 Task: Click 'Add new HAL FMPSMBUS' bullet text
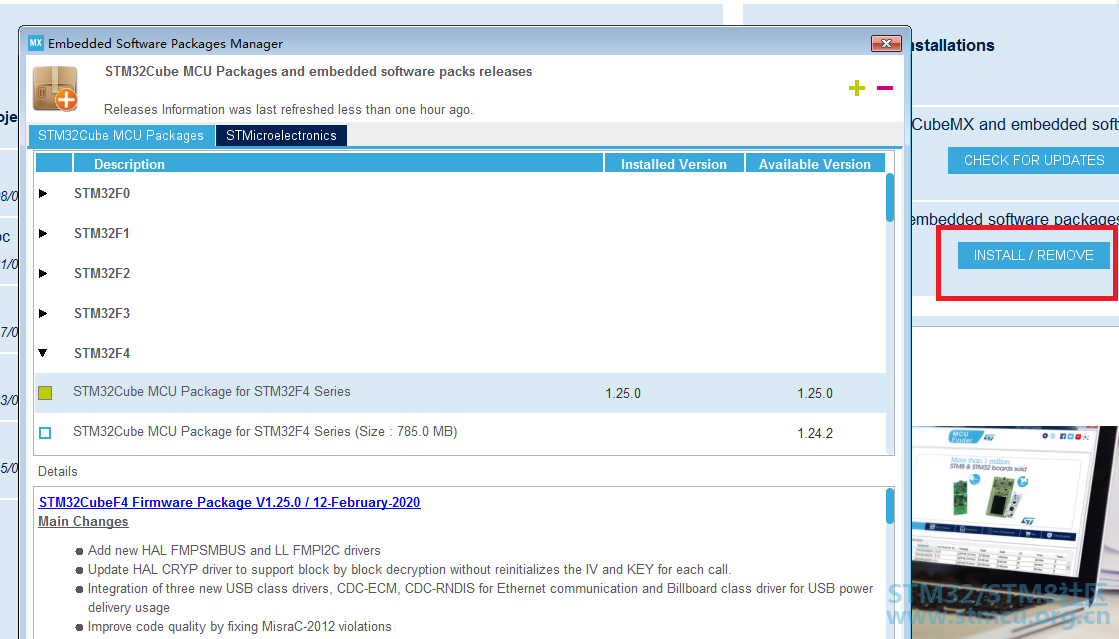click(x=234, y=550)
